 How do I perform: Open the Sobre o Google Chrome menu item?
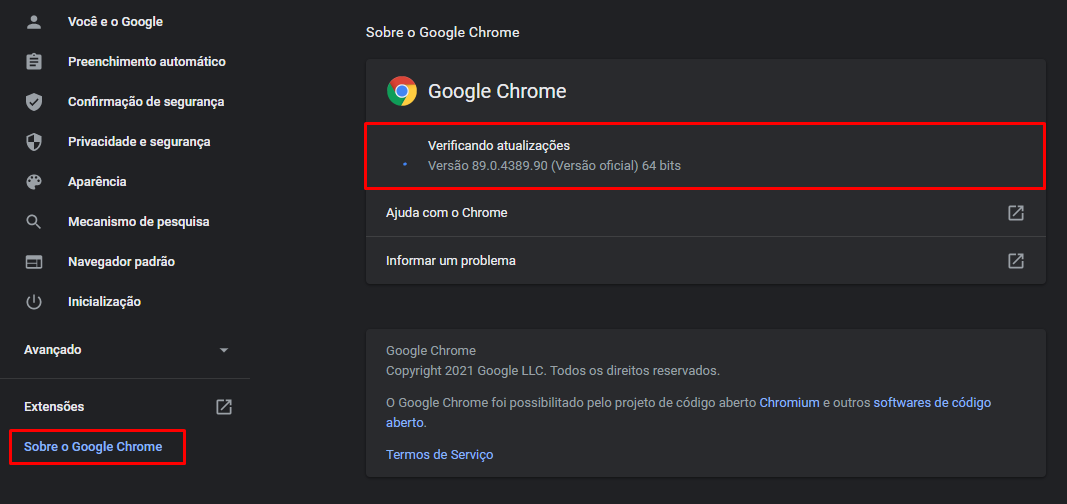click(93, 447)
